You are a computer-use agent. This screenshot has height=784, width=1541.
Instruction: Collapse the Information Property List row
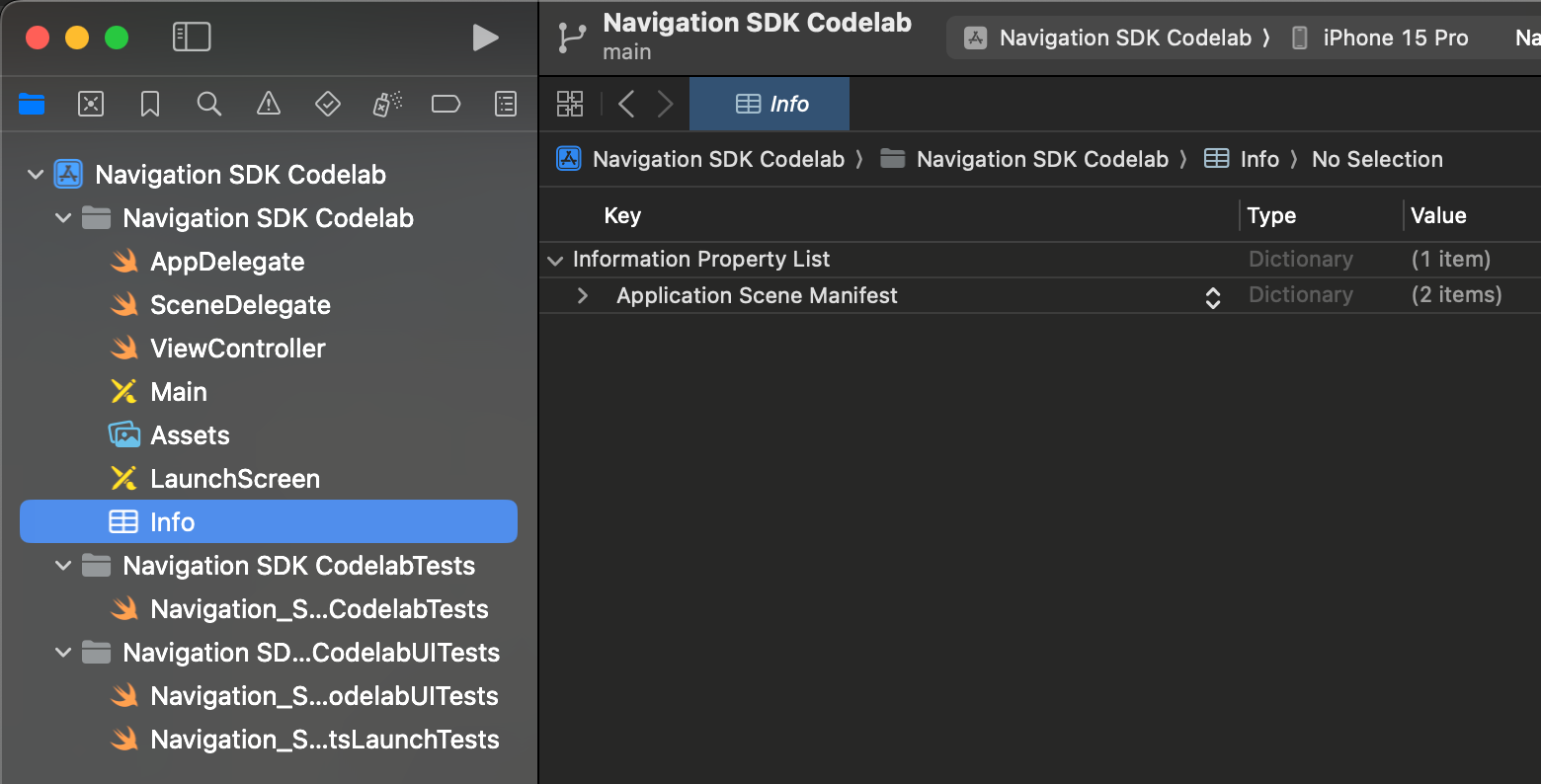coord(554,260)
